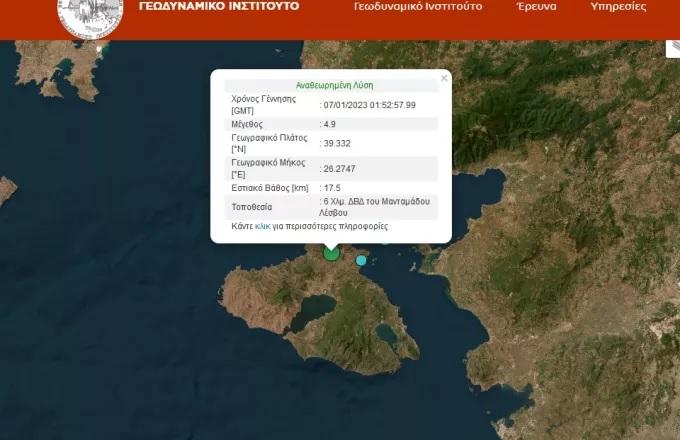Click the ΓΕΩΔΥΝΑΜΙΚΟ ΙΝΣΤΙΤΟΥΤΟ site title
680x440 pixels.
[x=219, y=7]
